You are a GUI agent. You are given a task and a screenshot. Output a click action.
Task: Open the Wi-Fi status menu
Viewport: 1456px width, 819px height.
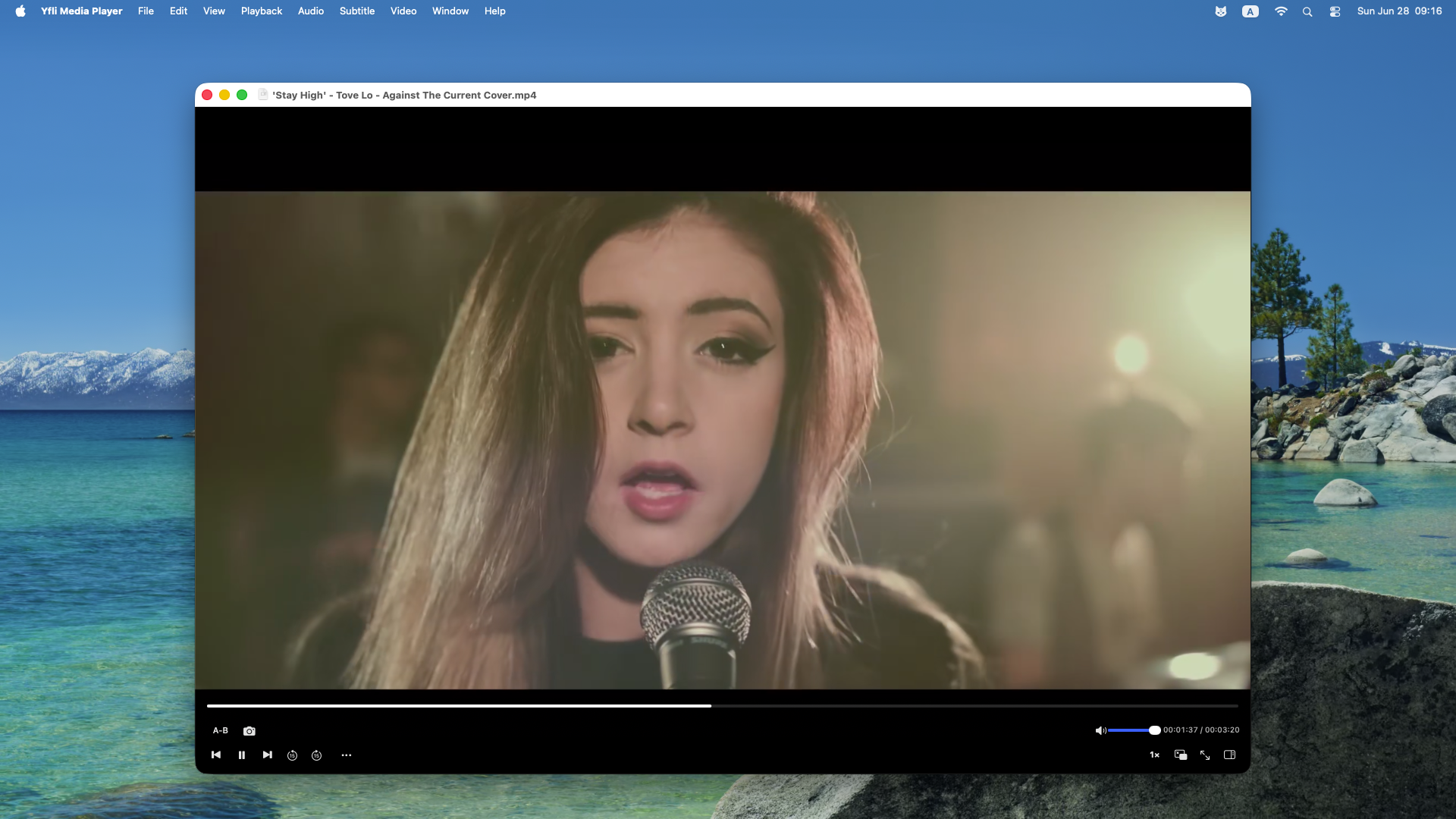click(1281, 11)
